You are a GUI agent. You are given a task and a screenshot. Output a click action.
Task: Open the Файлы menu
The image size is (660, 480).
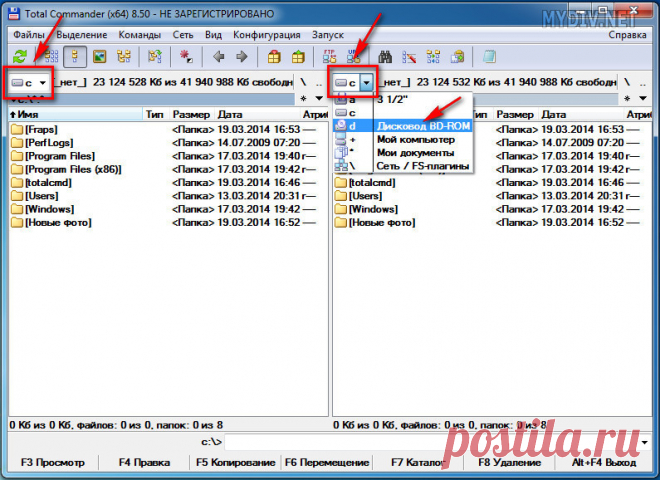(x=29, y=35)
